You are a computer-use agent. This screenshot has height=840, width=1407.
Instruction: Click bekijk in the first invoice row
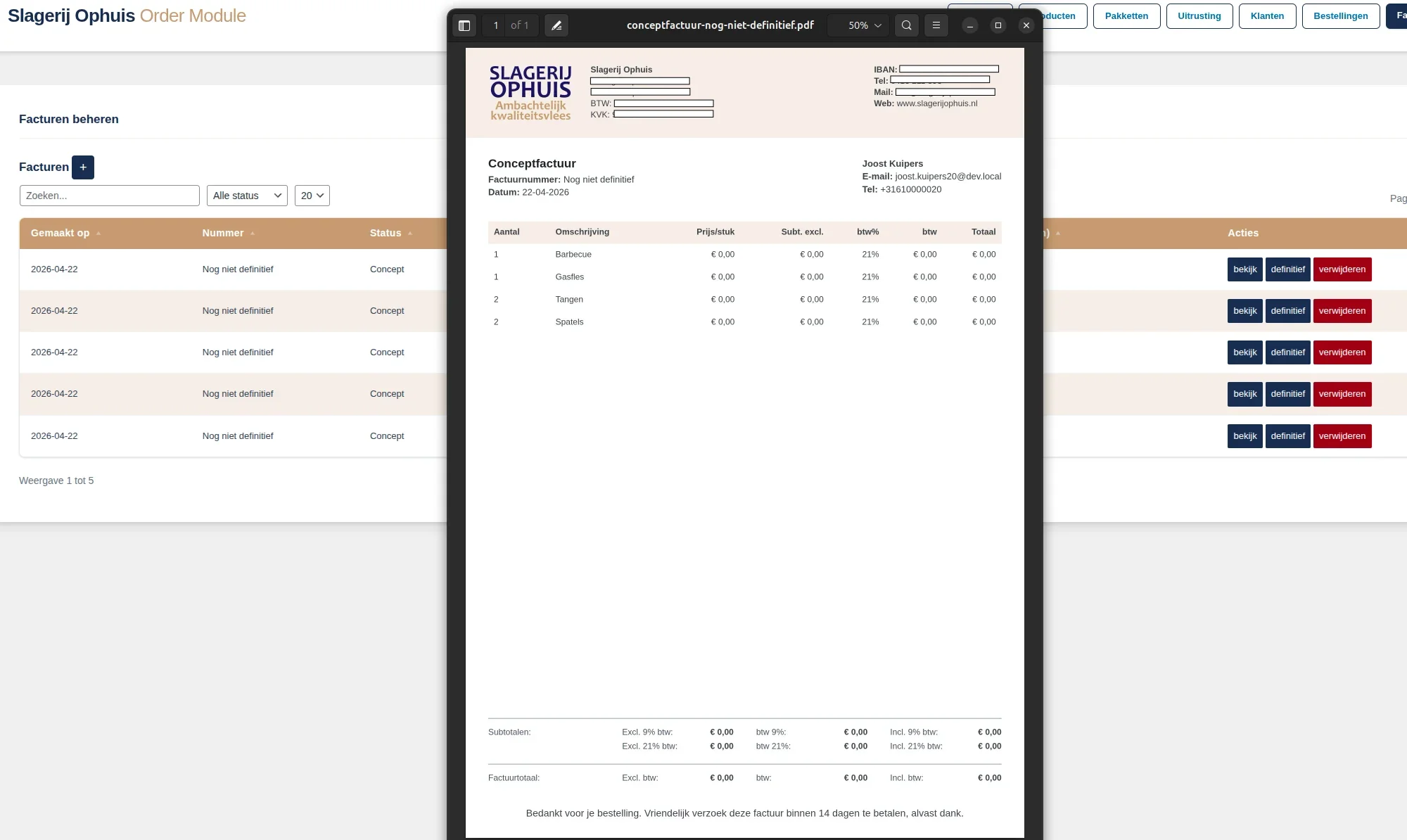pos(1244,269)
